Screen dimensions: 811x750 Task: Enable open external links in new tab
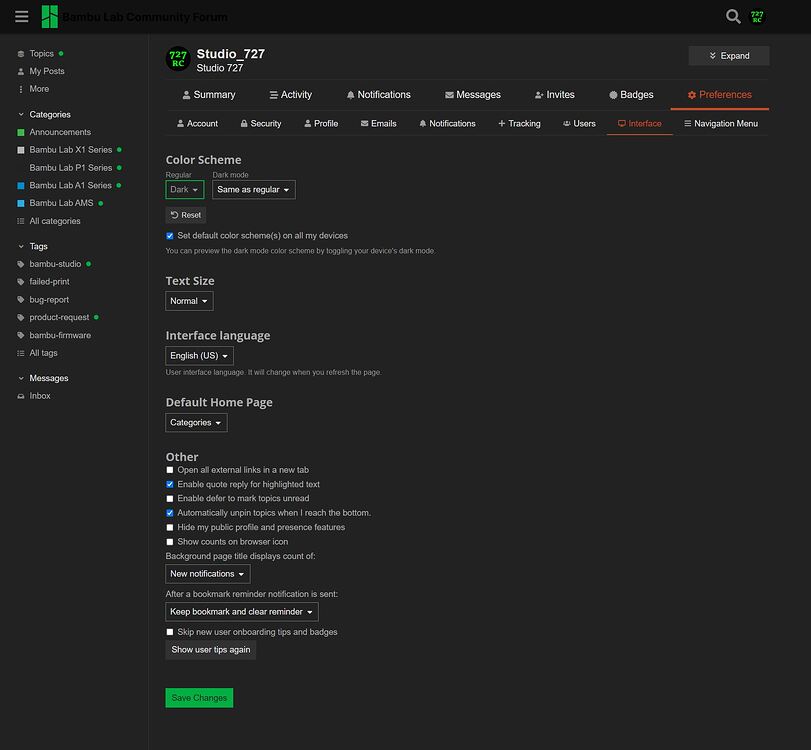(x=170, y=470)
